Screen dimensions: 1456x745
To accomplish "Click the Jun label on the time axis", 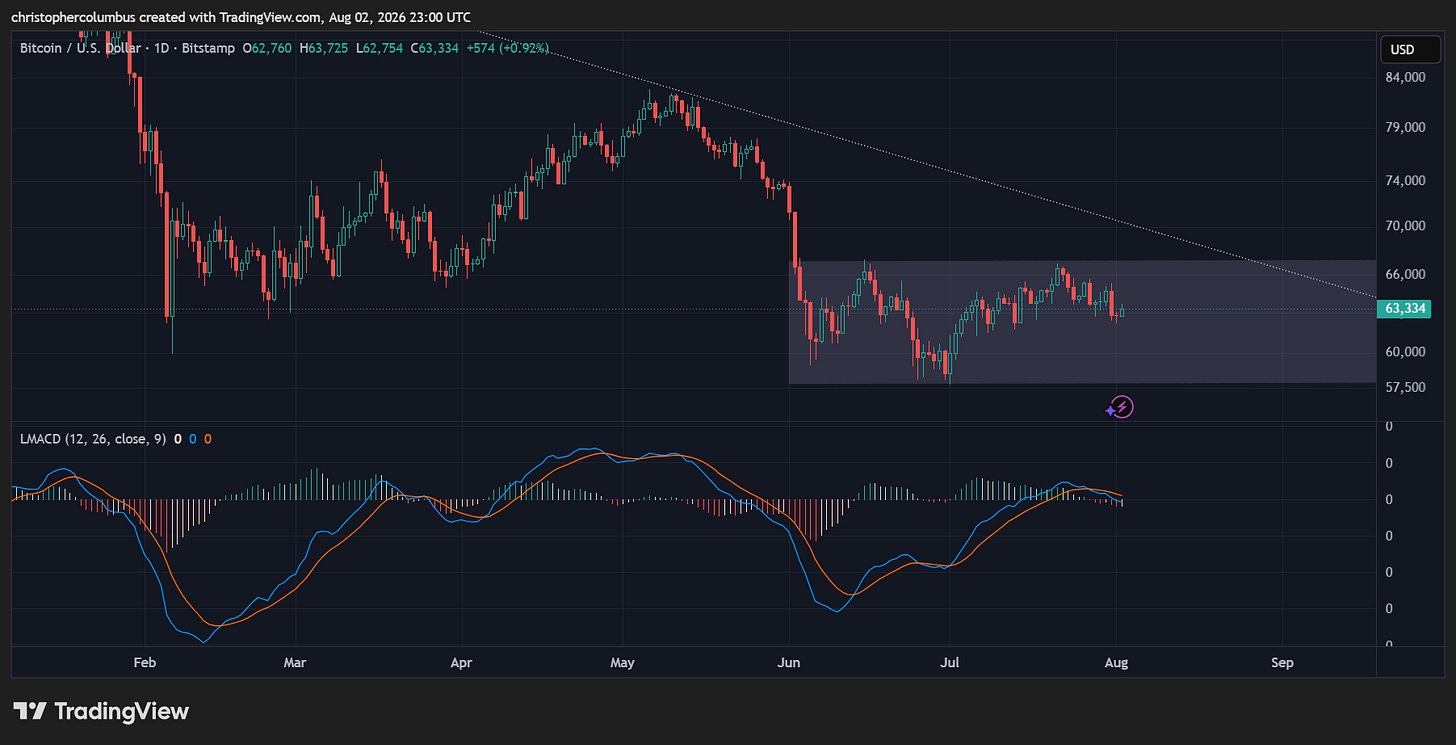I will point(789,662).
